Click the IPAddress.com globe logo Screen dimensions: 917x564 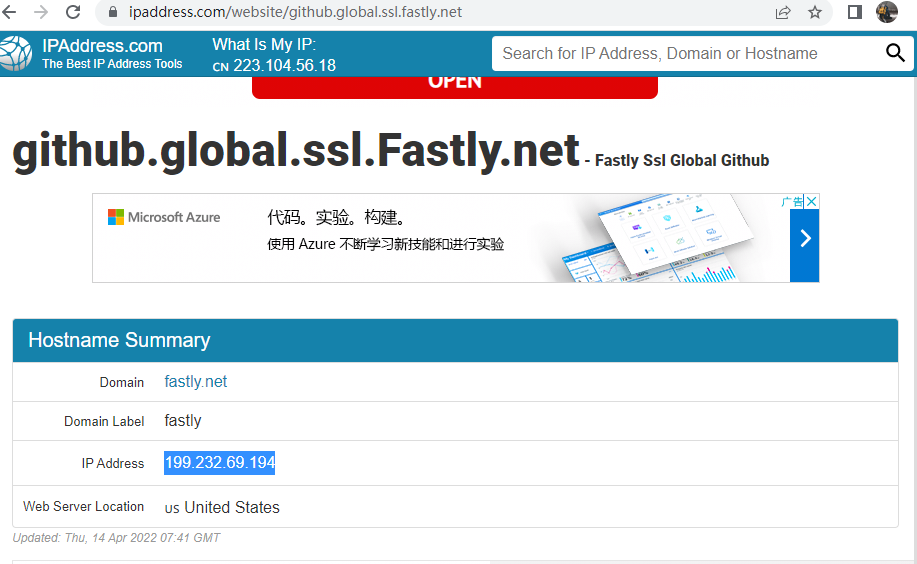16,54
